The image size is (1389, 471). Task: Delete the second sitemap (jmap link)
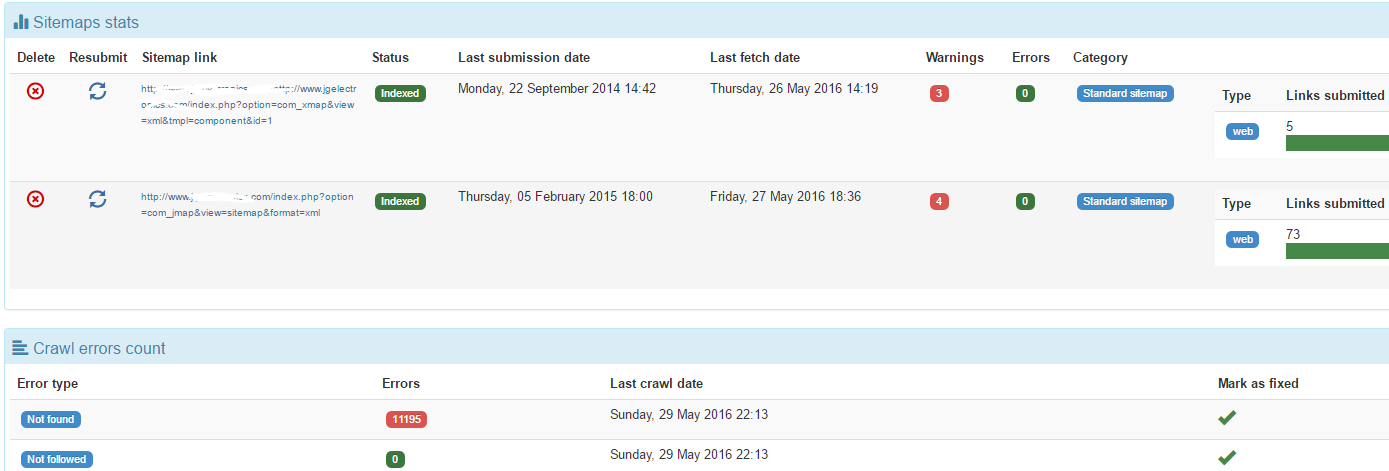click(x=35, y=199)
